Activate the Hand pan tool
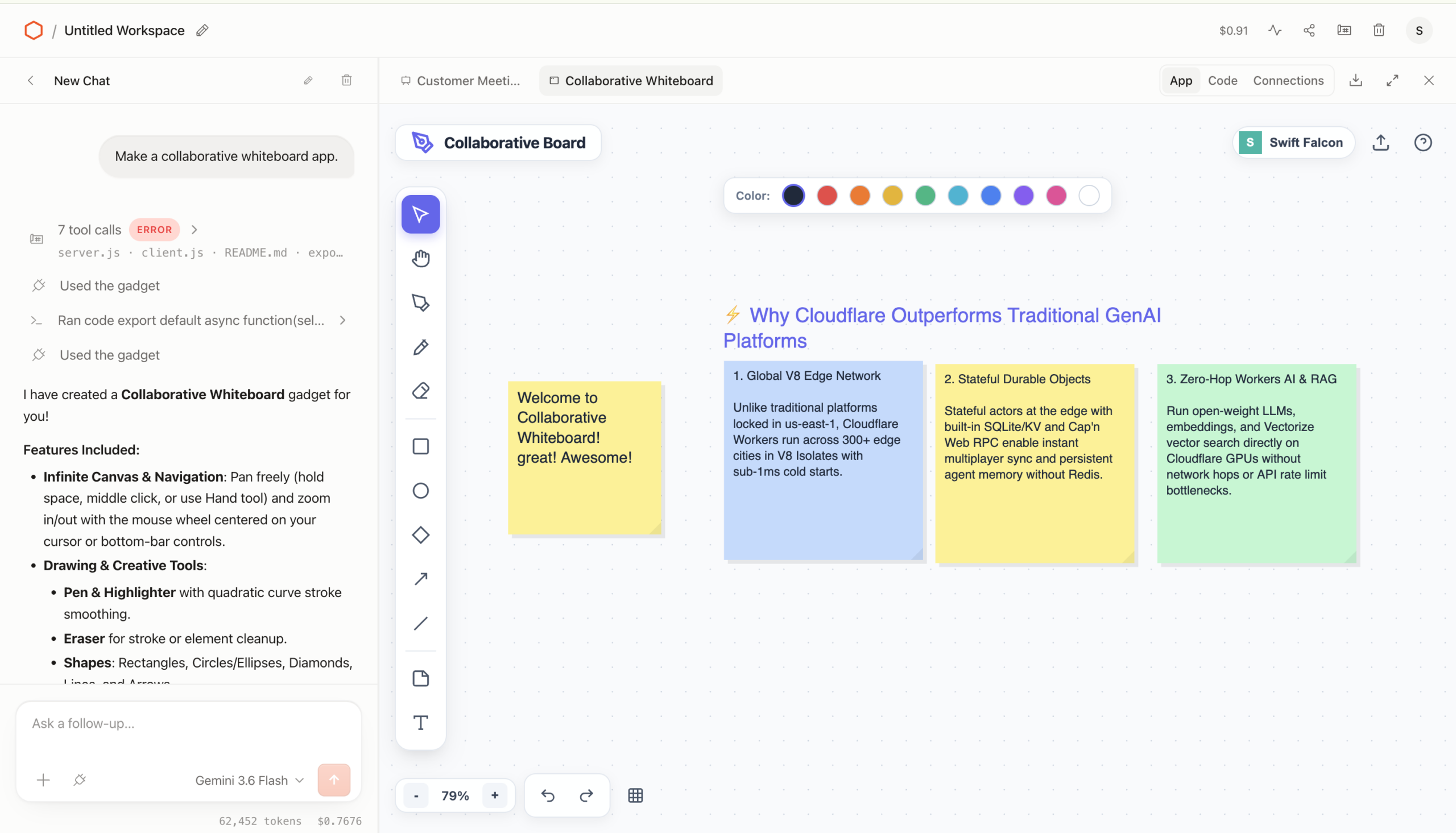Screen dimensions: 1456x833 420,259
